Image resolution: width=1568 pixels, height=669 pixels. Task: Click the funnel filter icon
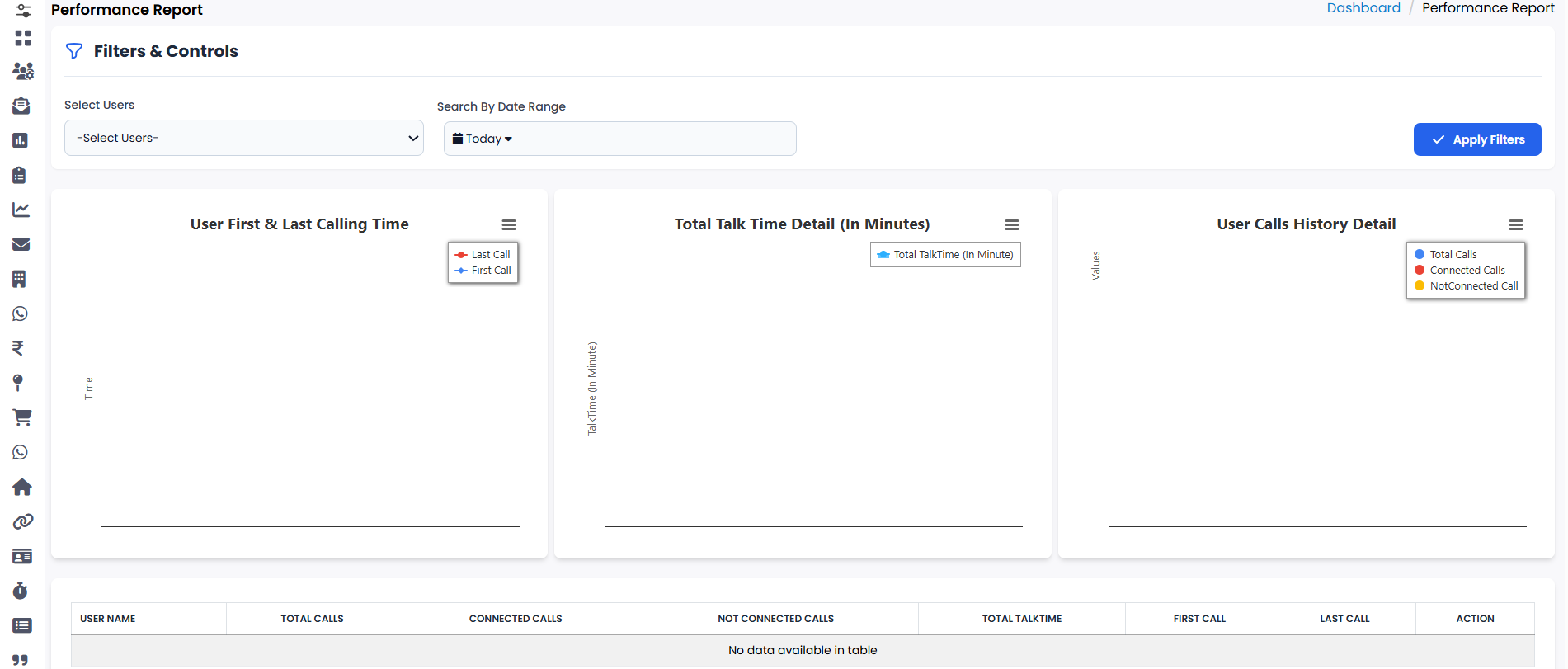pos(74,51)
